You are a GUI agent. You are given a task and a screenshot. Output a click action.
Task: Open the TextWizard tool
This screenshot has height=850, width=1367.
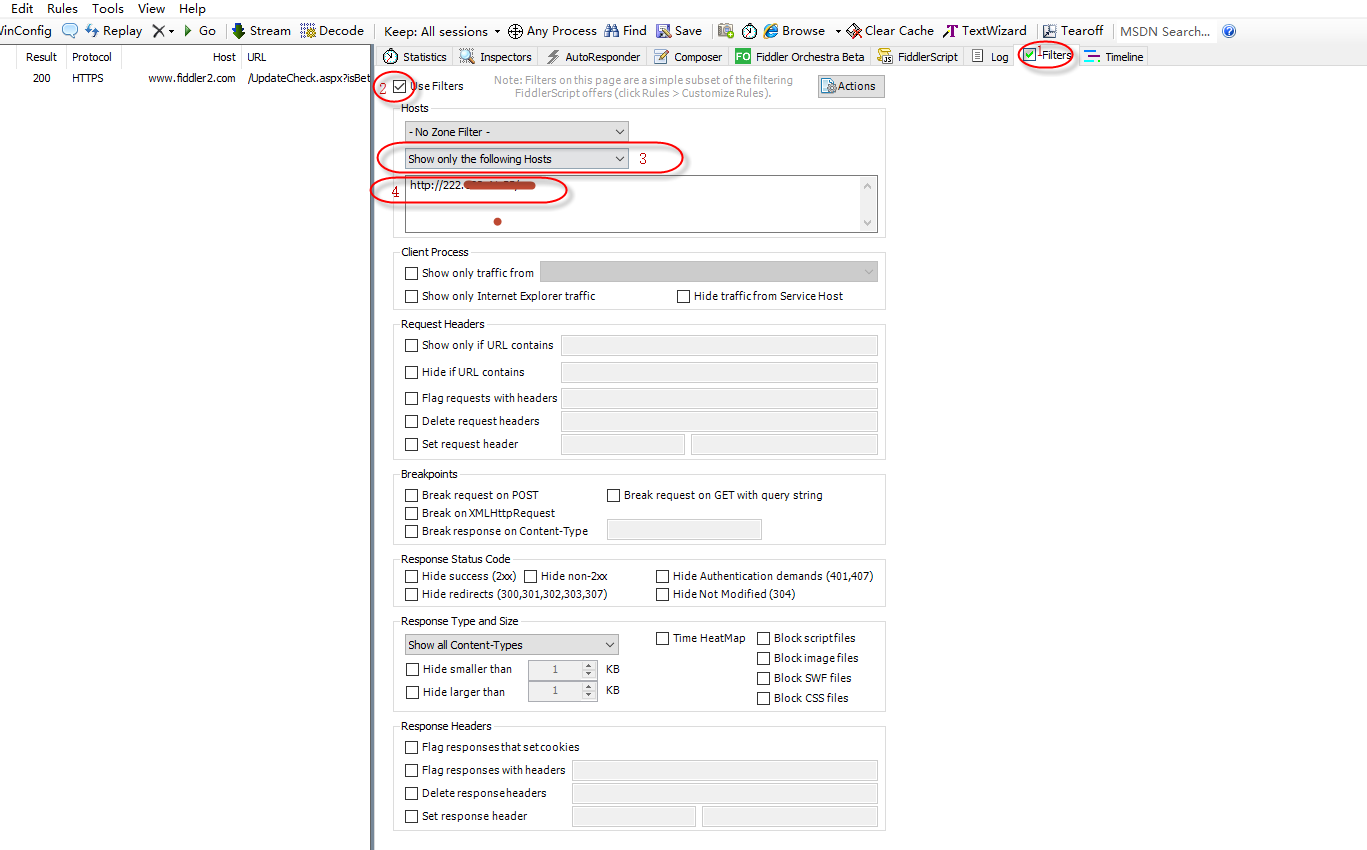pos(985,31)
